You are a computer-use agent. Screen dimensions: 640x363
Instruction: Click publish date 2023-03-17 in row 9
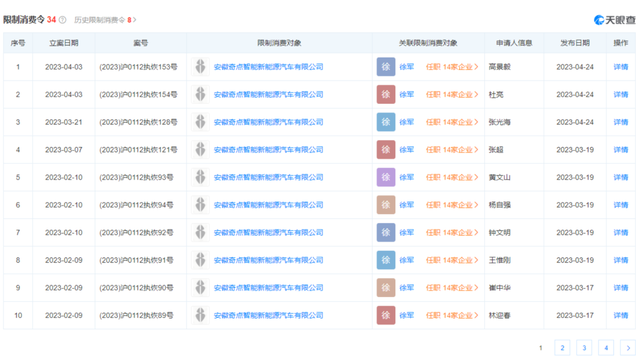click(x=575, y=287)
